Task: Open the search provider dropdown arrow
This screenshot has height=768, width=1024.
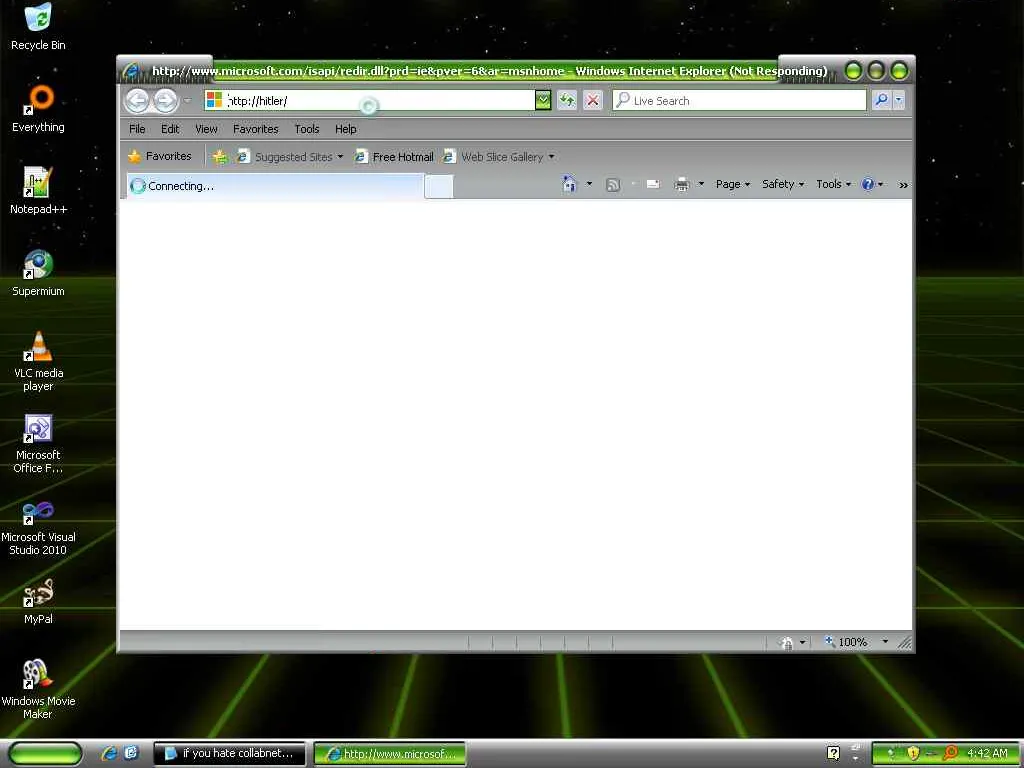Action: (899, 101)
